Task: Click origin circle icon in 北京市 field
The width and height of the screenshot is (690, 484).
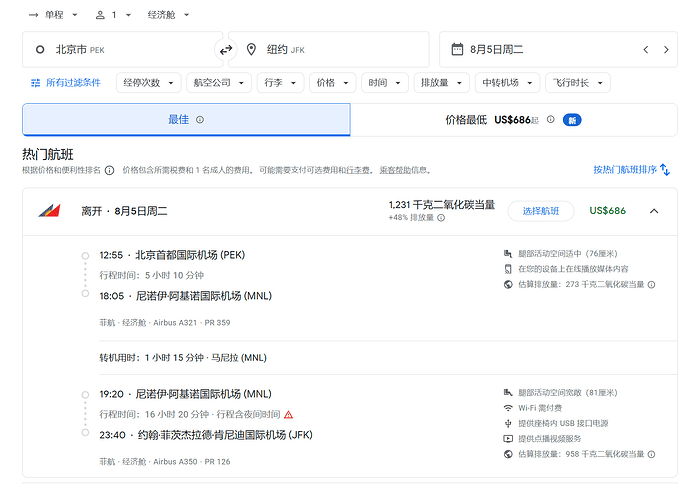Action: (40, 50)
